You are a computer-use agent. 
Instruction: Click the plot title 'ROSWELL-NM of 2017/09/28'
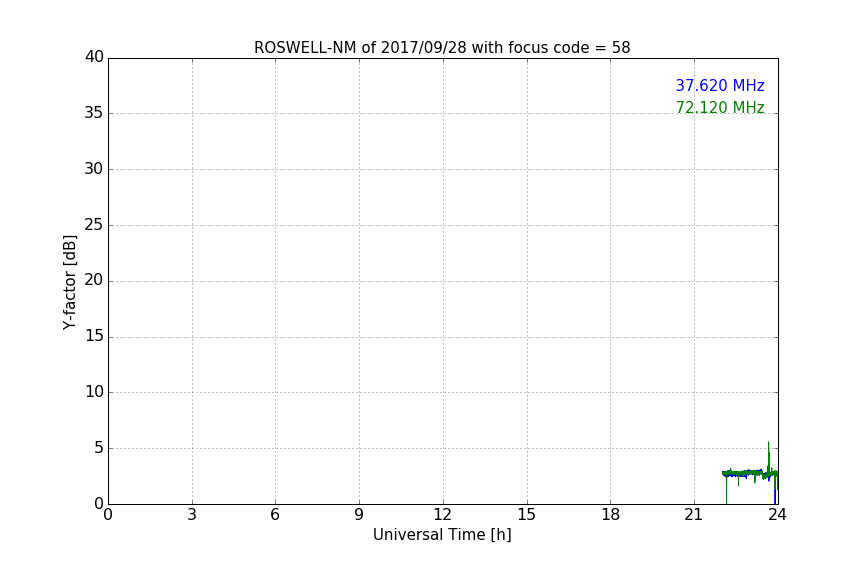[x=360, y=48]
